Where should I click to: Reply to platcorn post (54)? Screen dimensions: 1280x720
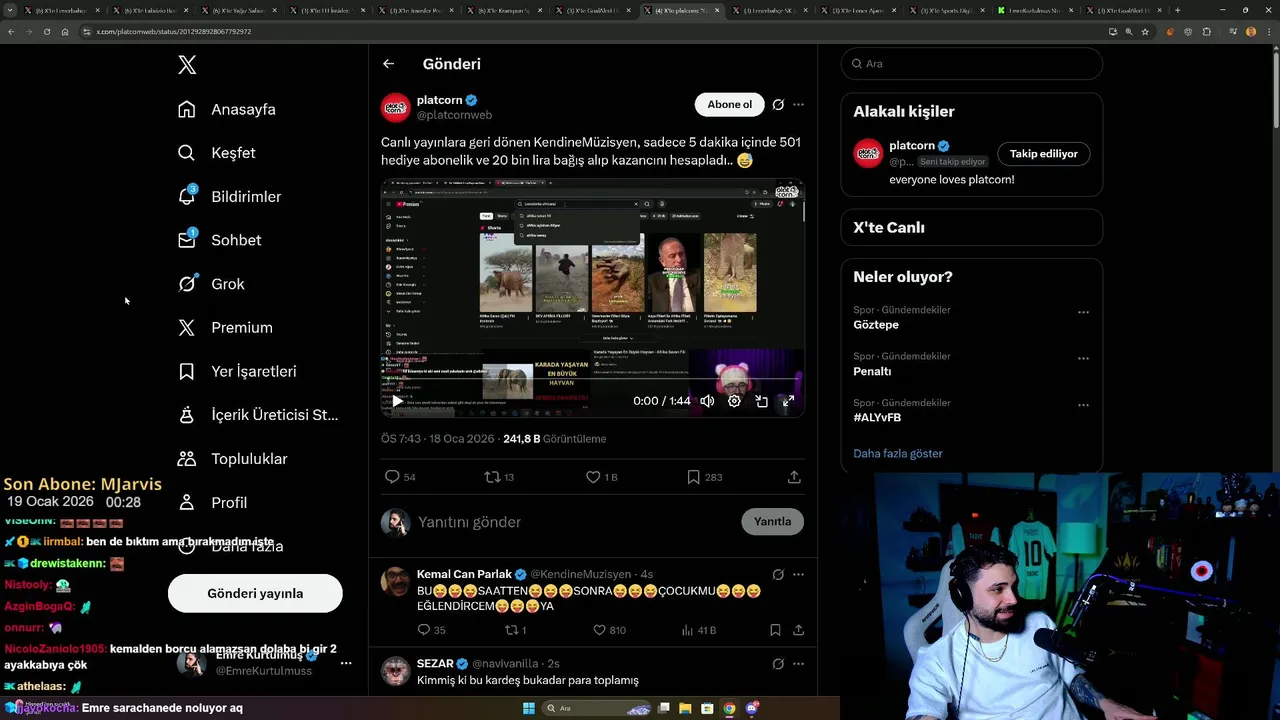coord(400,477)
